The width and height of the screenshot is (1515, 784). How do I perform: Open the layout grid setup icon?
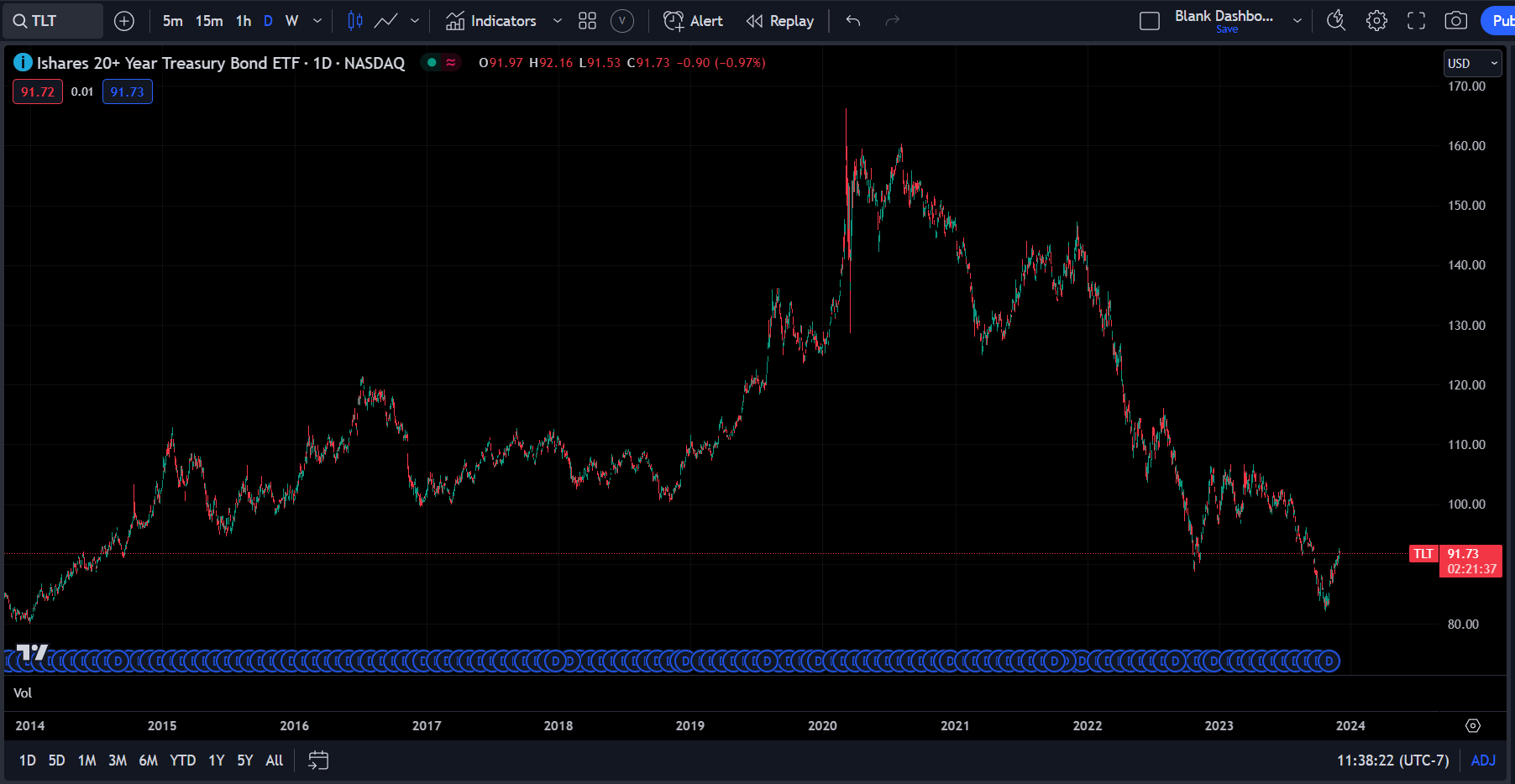[x=588, y=21]
